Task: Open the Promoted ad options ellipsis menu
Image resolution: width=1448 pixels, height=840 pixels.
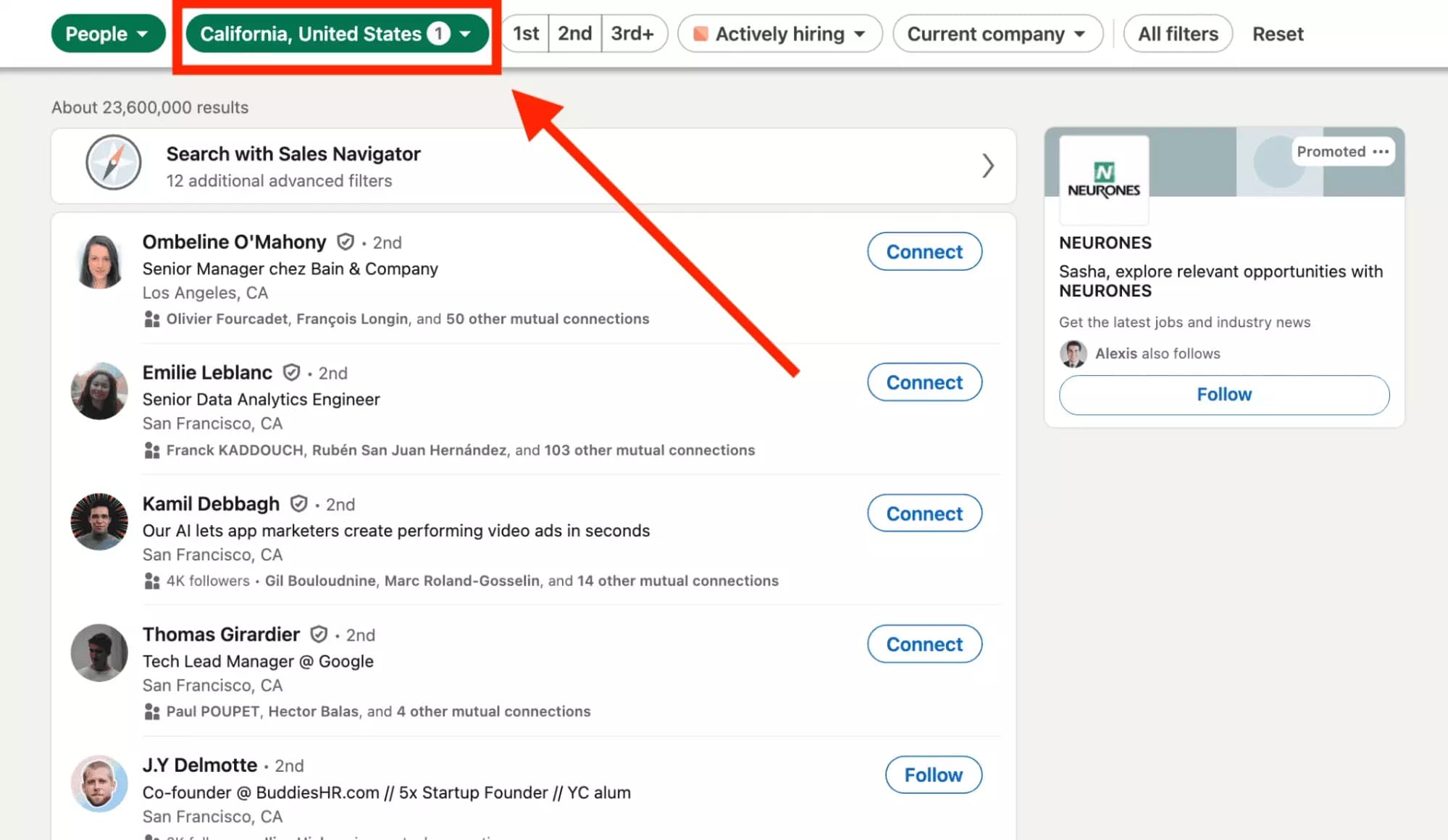Action: [1379, 151]
